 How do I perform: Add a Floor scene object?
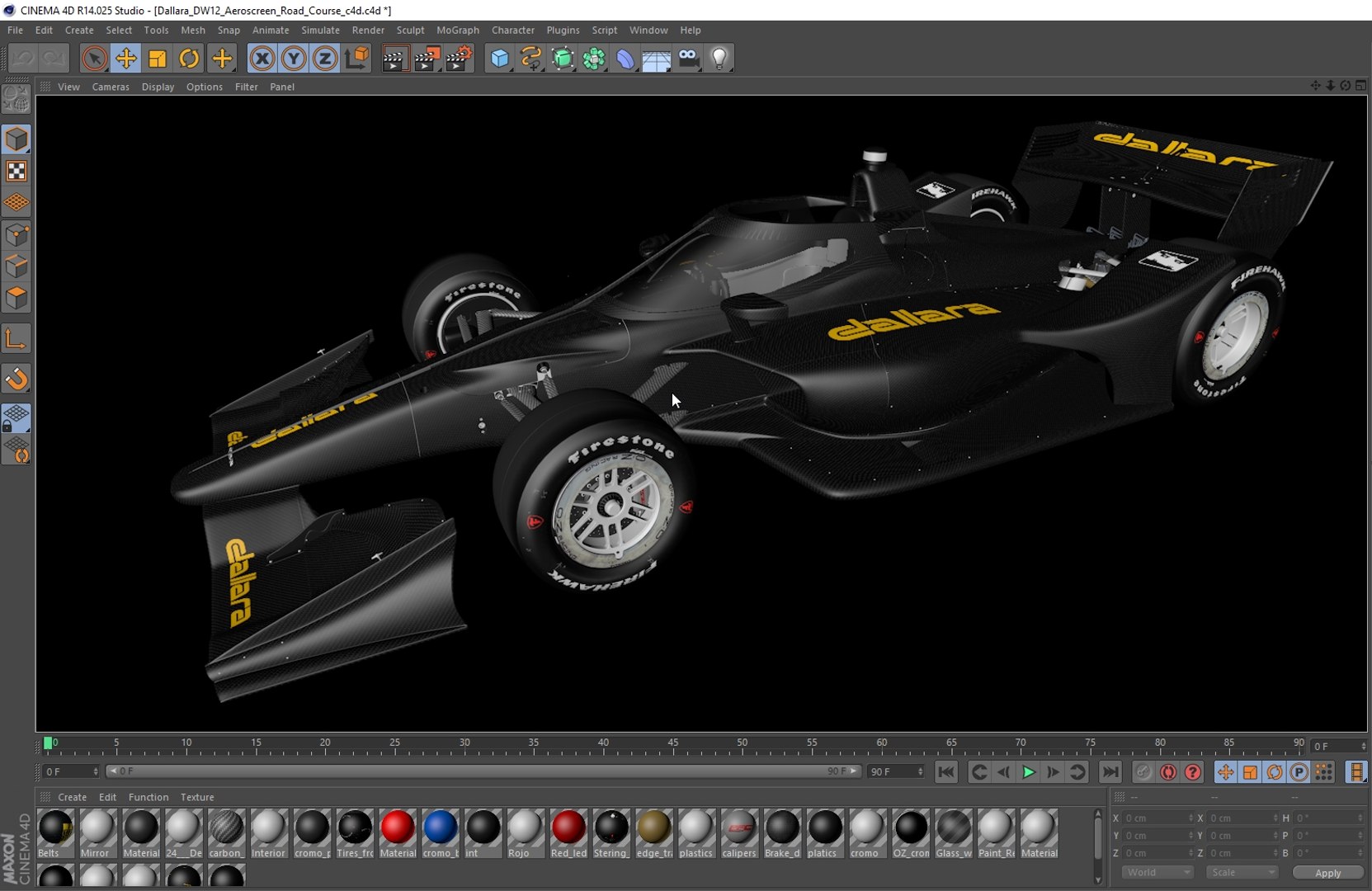(657, 59)
